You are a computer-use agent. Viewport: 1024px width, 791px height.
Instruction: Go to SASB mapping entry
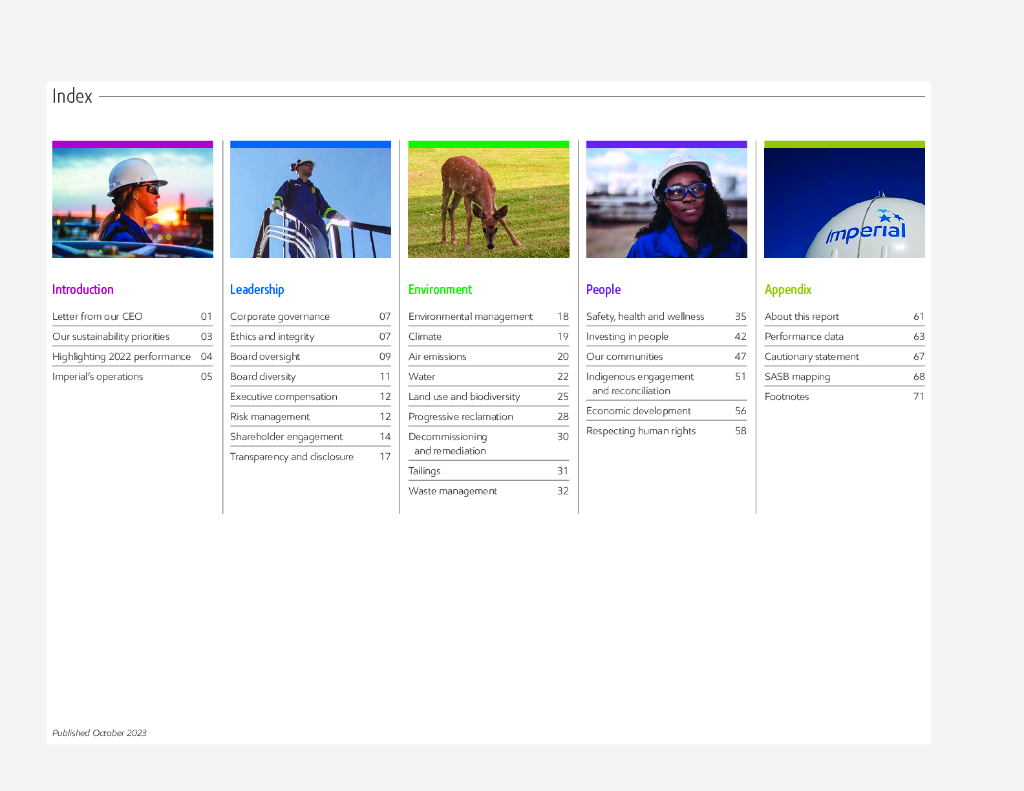797,377
